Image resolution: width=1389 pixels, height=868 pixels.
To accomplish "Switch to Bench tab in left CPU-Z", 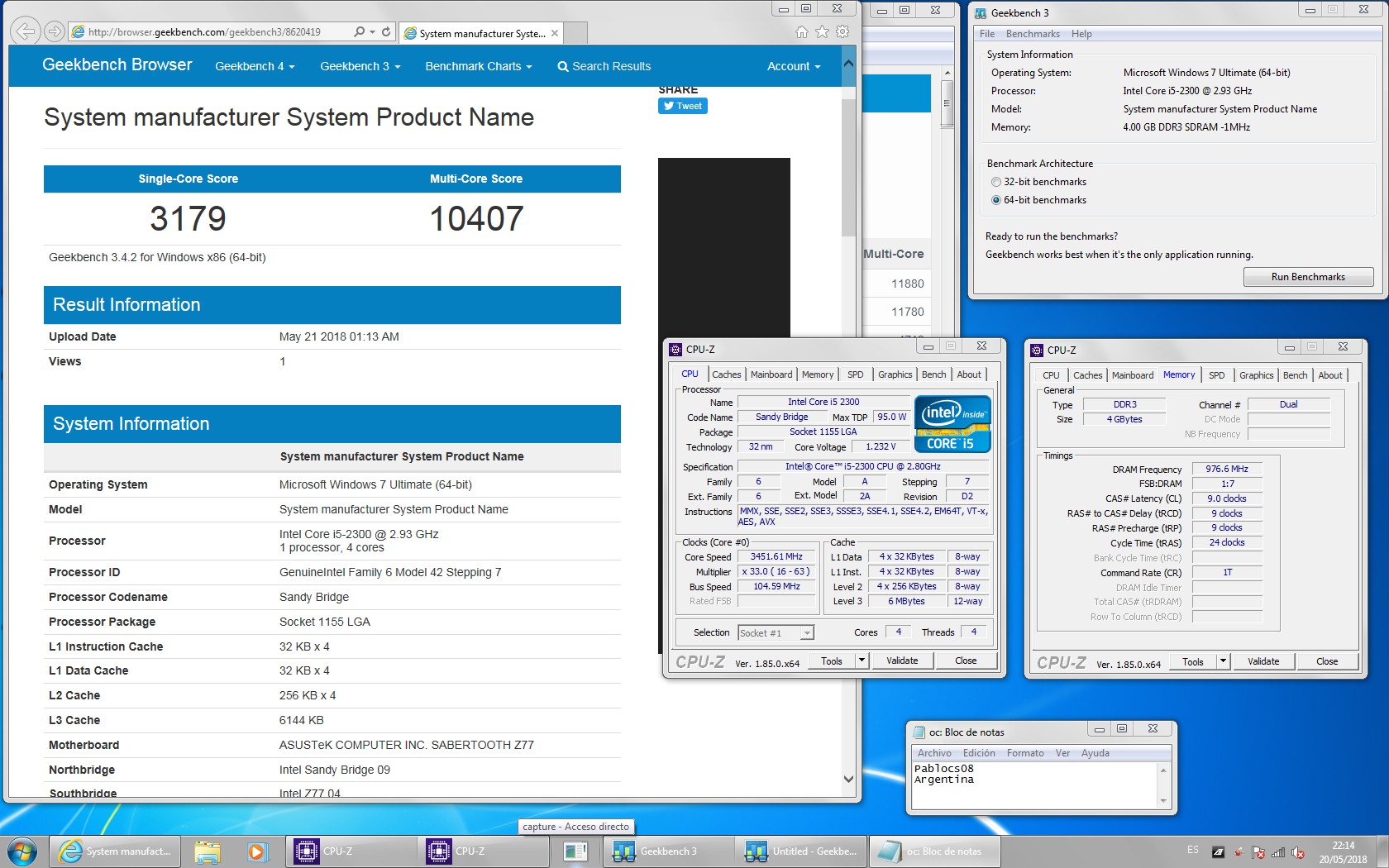I will [933, 374].
